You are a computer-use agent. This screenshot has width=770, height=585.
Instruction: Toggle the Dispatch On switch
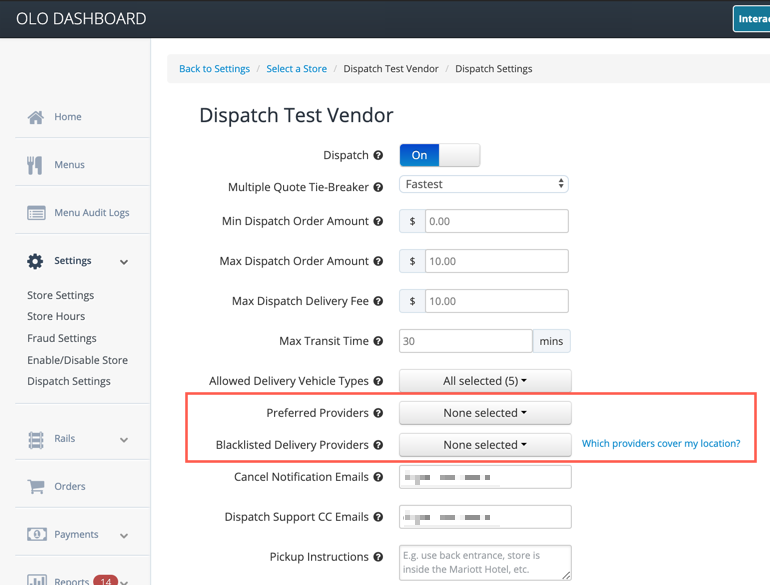(x=439, y=155)
